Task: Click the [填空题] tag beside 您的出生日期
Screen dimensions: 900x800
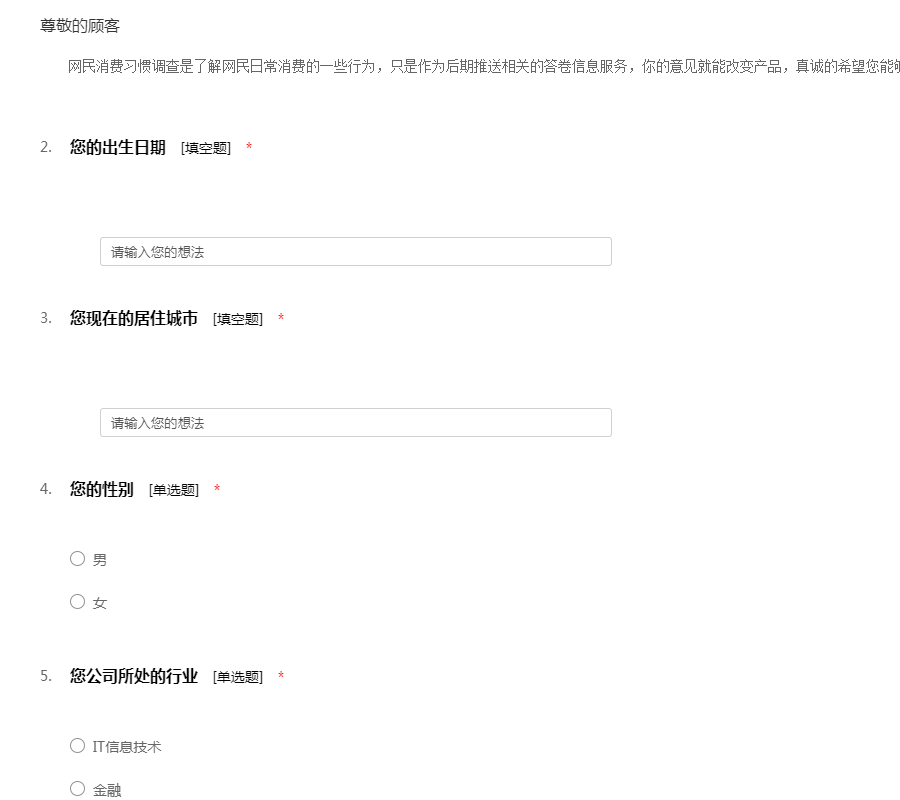Action: click(206, 149)
